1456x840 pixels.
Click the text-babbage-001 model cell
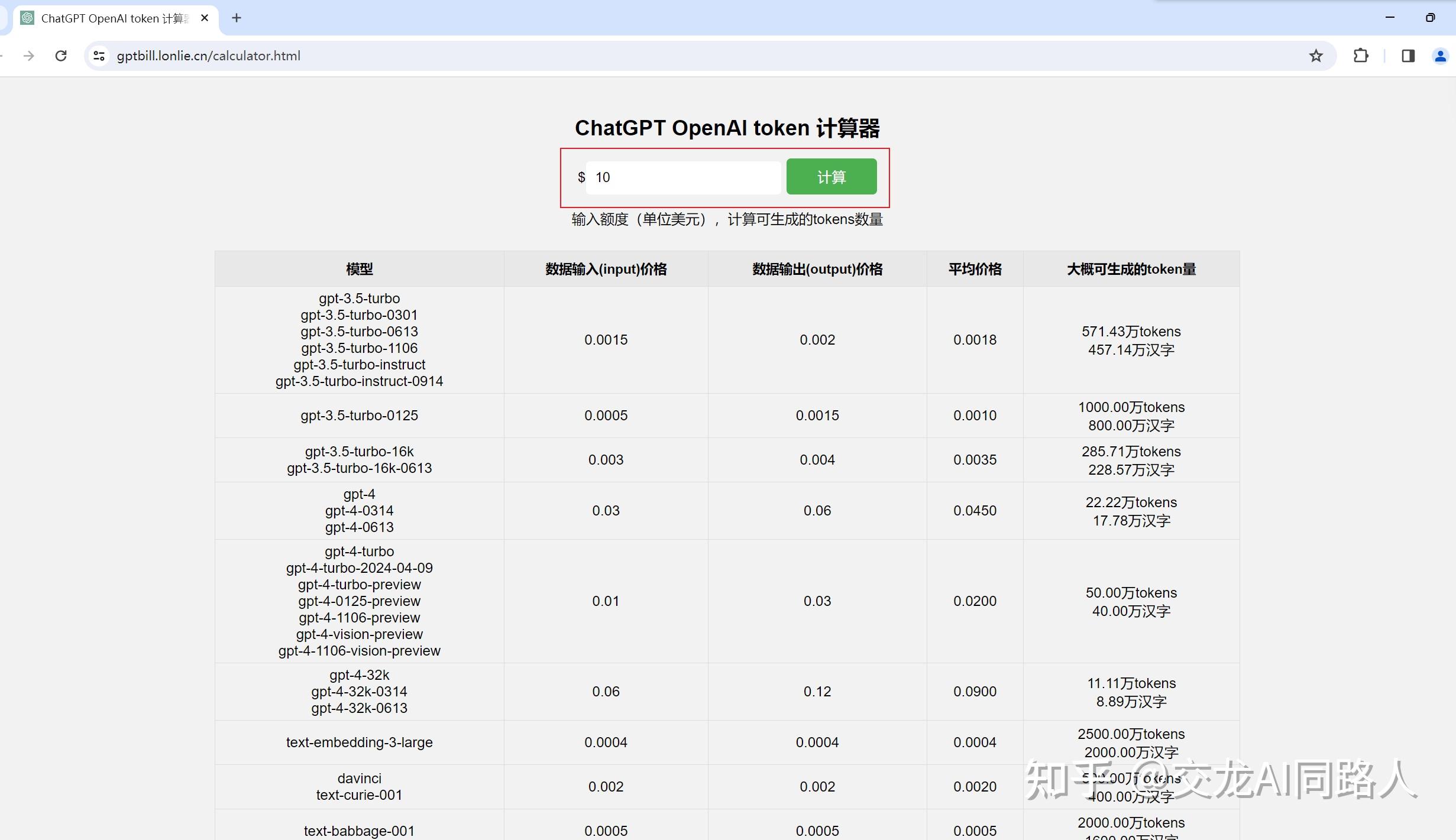360,831
